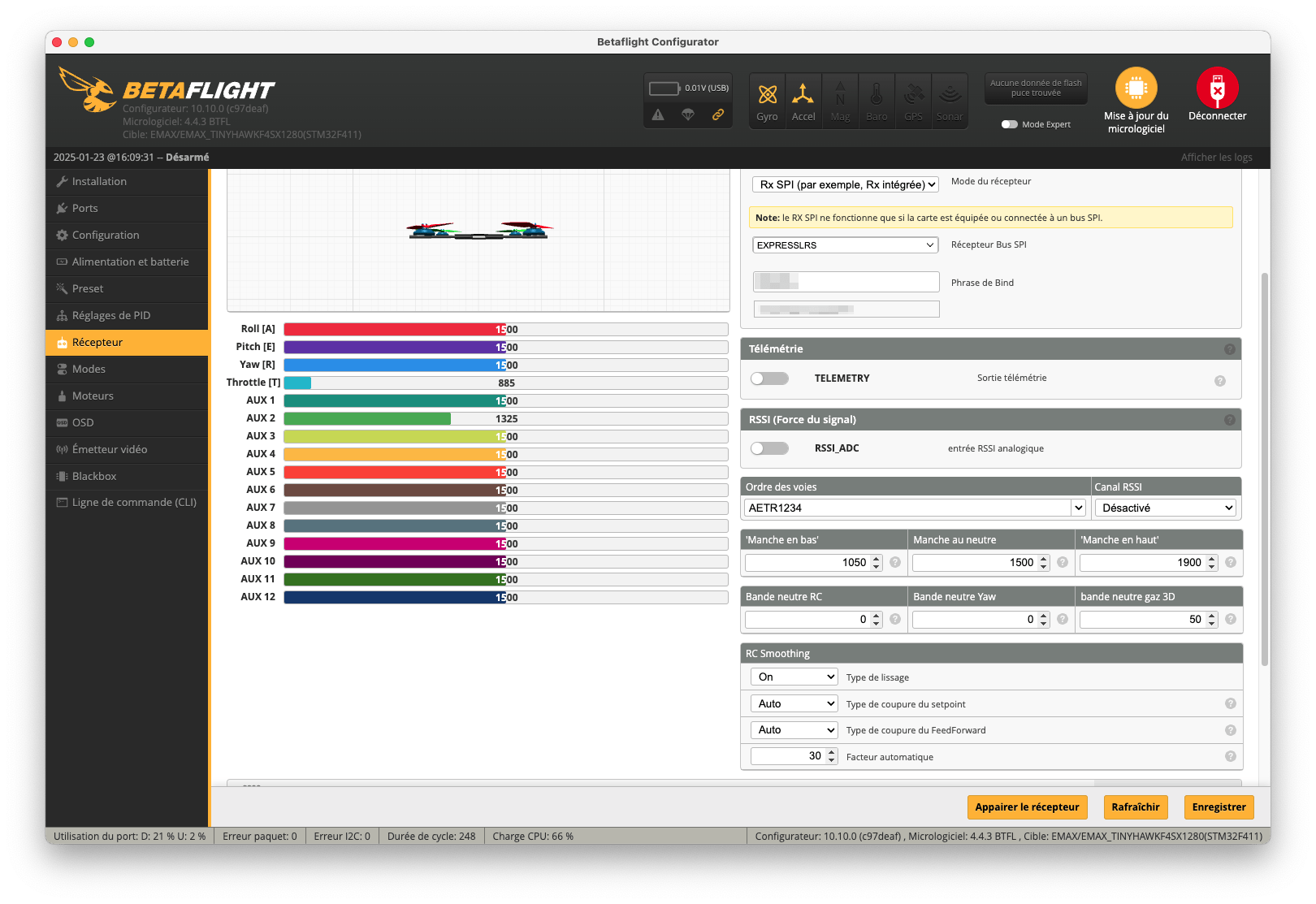Screen dimensions: 1316x904
Task: Open help for 'Manche en haut'
Action: 1231,562
